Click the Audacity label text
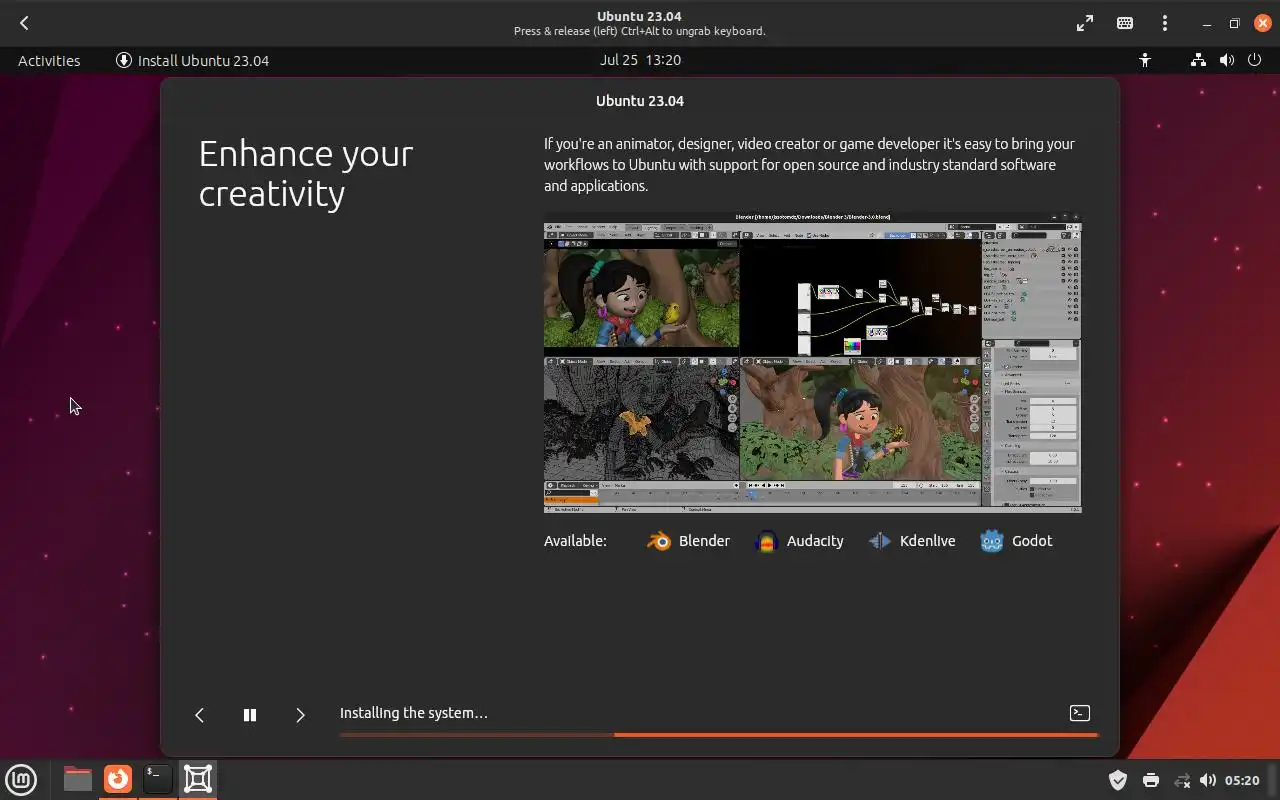Image resolution: width=1280 pixels, height=800 pixels. click(x=815, y=541)
